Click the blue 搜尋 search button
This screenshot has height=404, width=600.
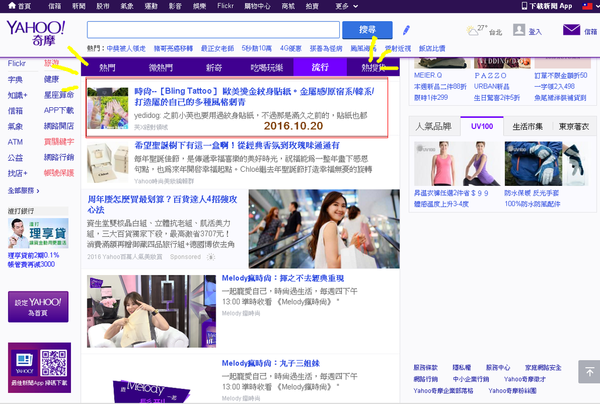click(367, 30)
